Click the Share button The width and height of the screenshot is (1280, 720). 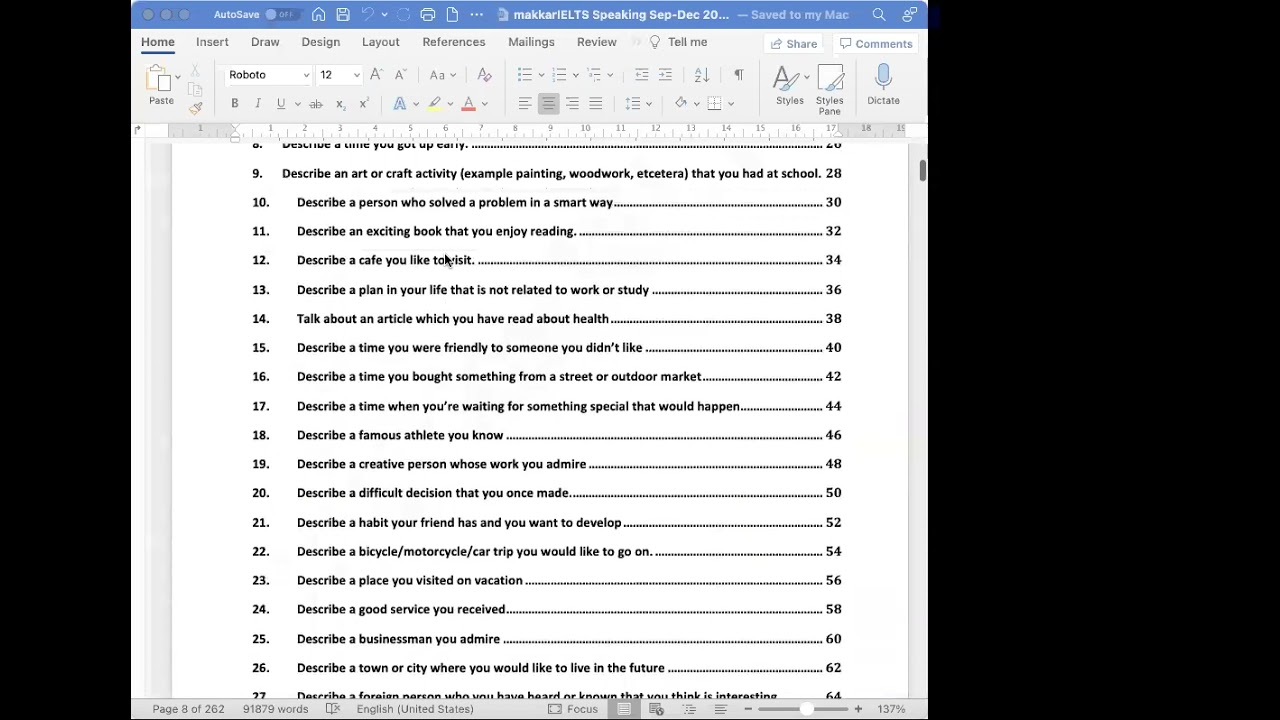[x=792, y=44]
